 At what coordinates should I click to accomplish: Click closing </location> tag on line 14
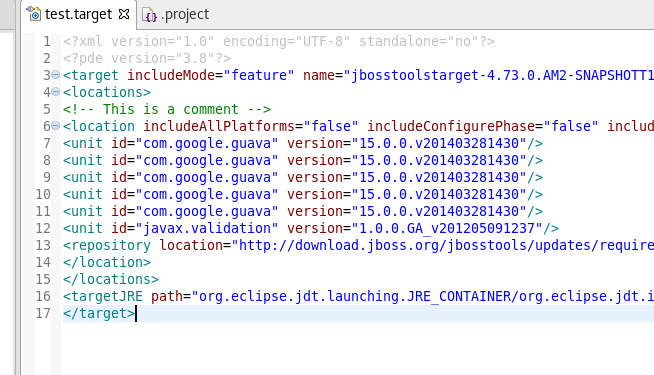pos(107,262)
